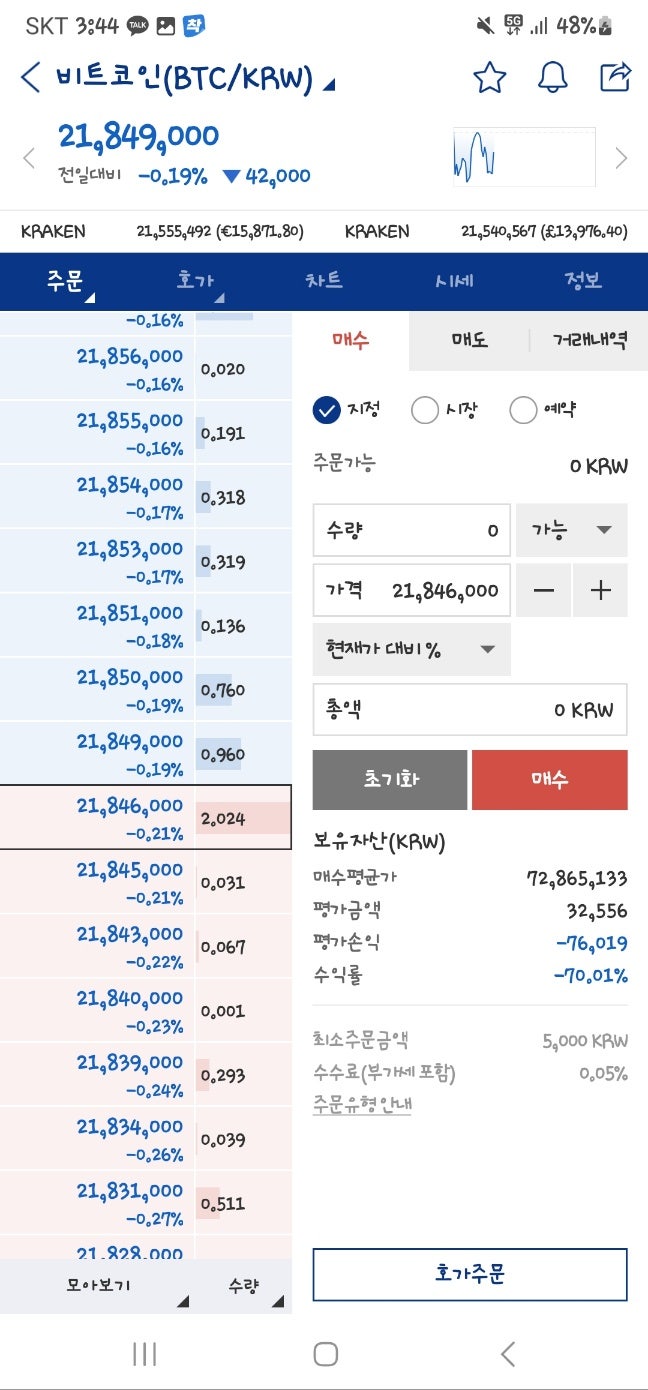Open the 가능 quantity dropdown
Image resolution: width=648 pixels, height=1390 pixels.
click(571, 531)
